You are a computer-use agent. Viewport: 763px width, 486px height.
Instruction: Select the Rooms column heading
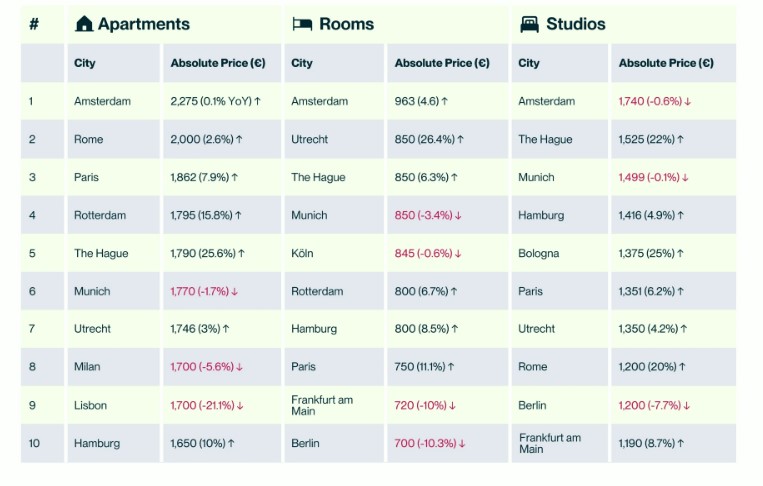[x=346, y=24]
